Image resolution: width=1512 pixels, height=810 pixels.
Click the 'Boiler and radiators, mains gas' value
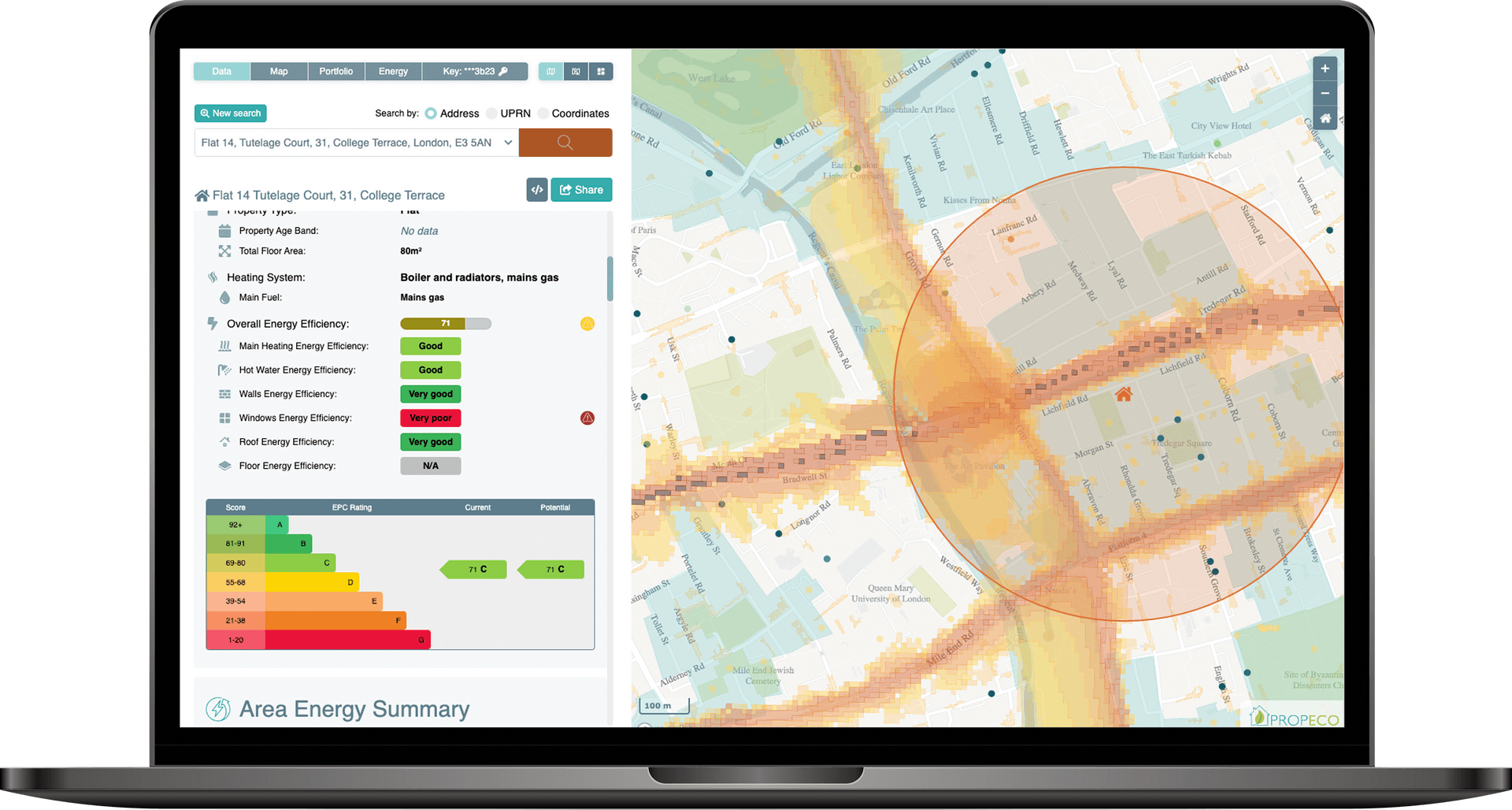tap(480, 277)
